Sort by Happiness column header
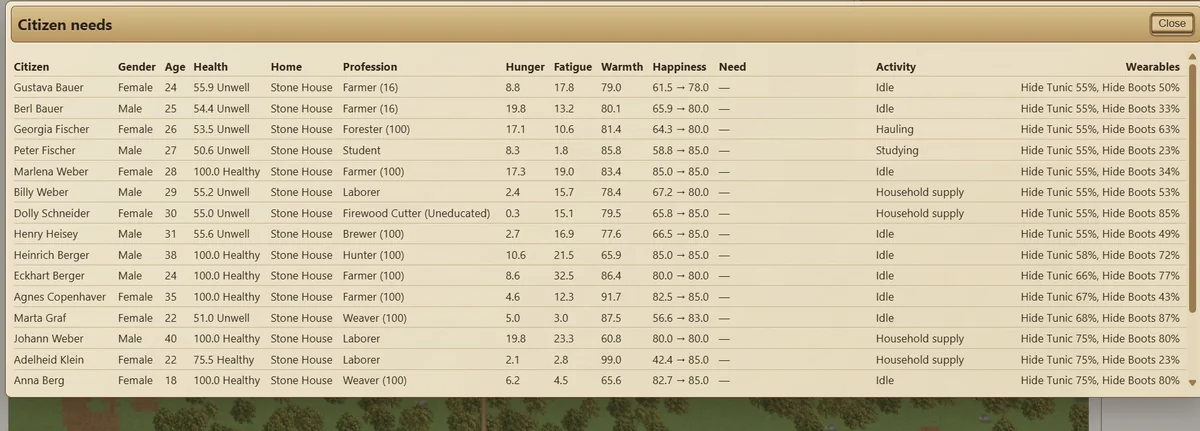Screen dimensions: 1200x431 coord(679,67)
